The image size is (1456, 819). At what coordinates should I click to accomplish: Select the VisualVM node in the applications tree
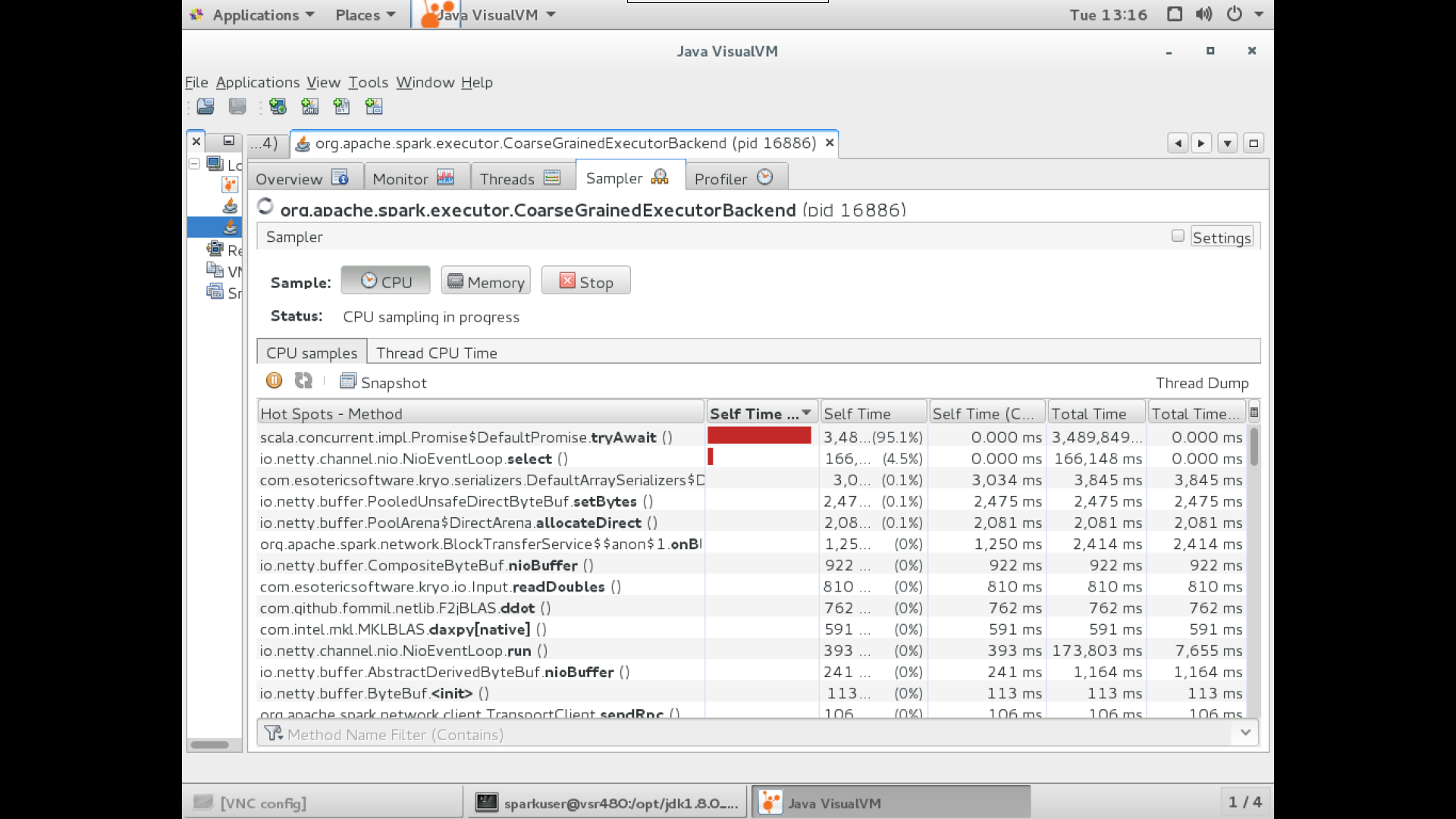coord(230,184)
